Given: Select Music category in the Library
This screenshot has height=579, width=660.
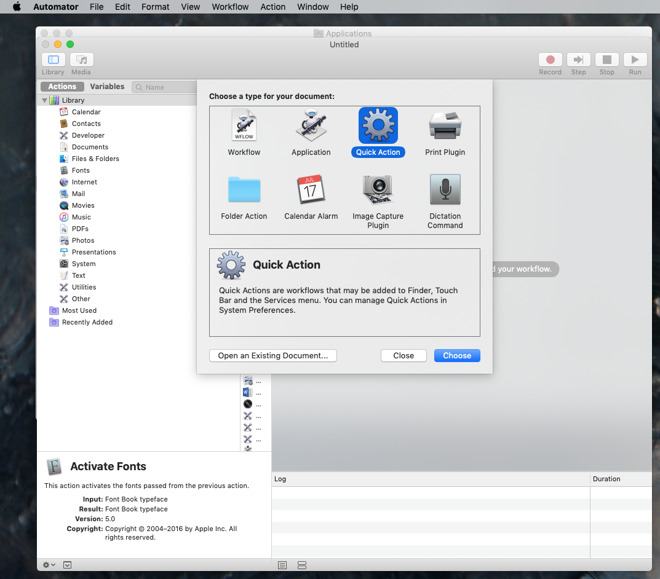Looking at the screenshot, I should pos(81,217).
